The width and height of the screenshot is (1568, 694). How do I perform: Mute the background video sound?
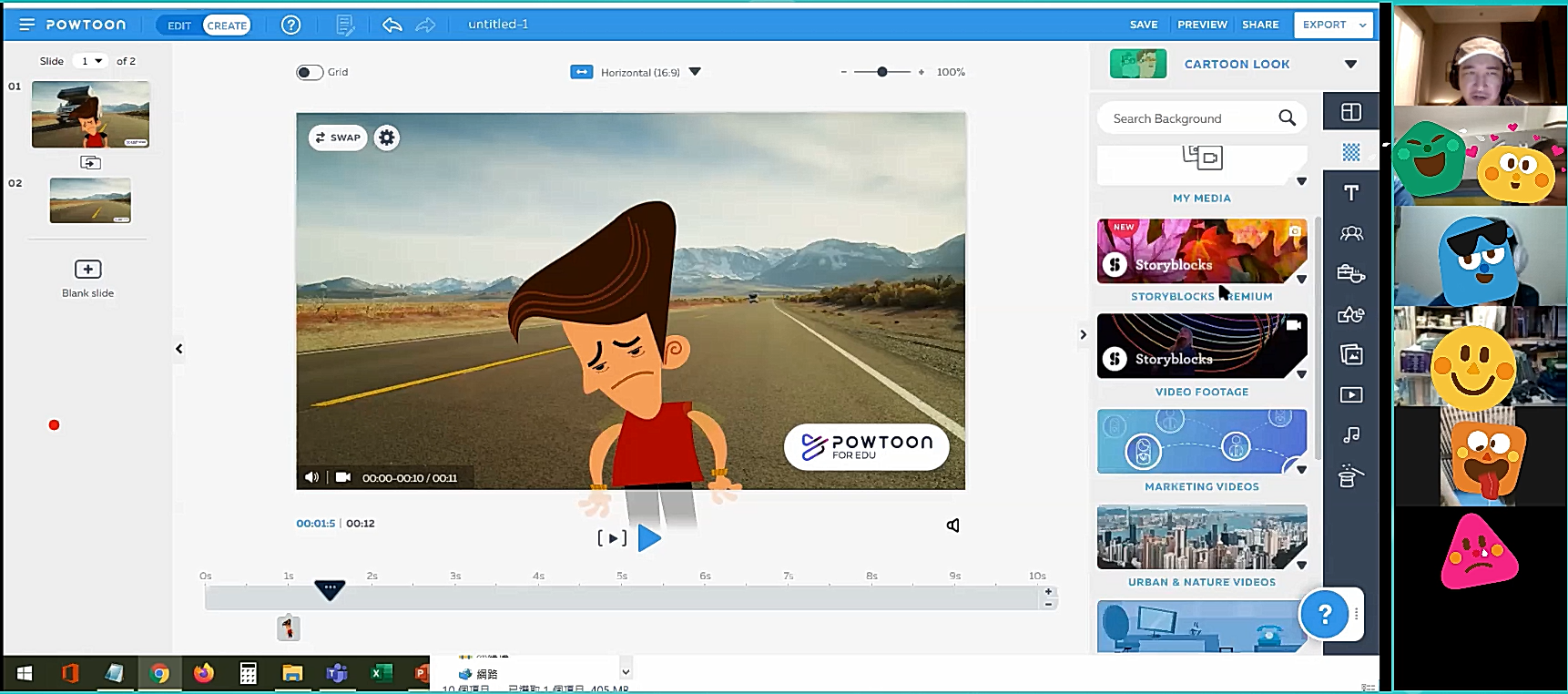pos(311,477)
